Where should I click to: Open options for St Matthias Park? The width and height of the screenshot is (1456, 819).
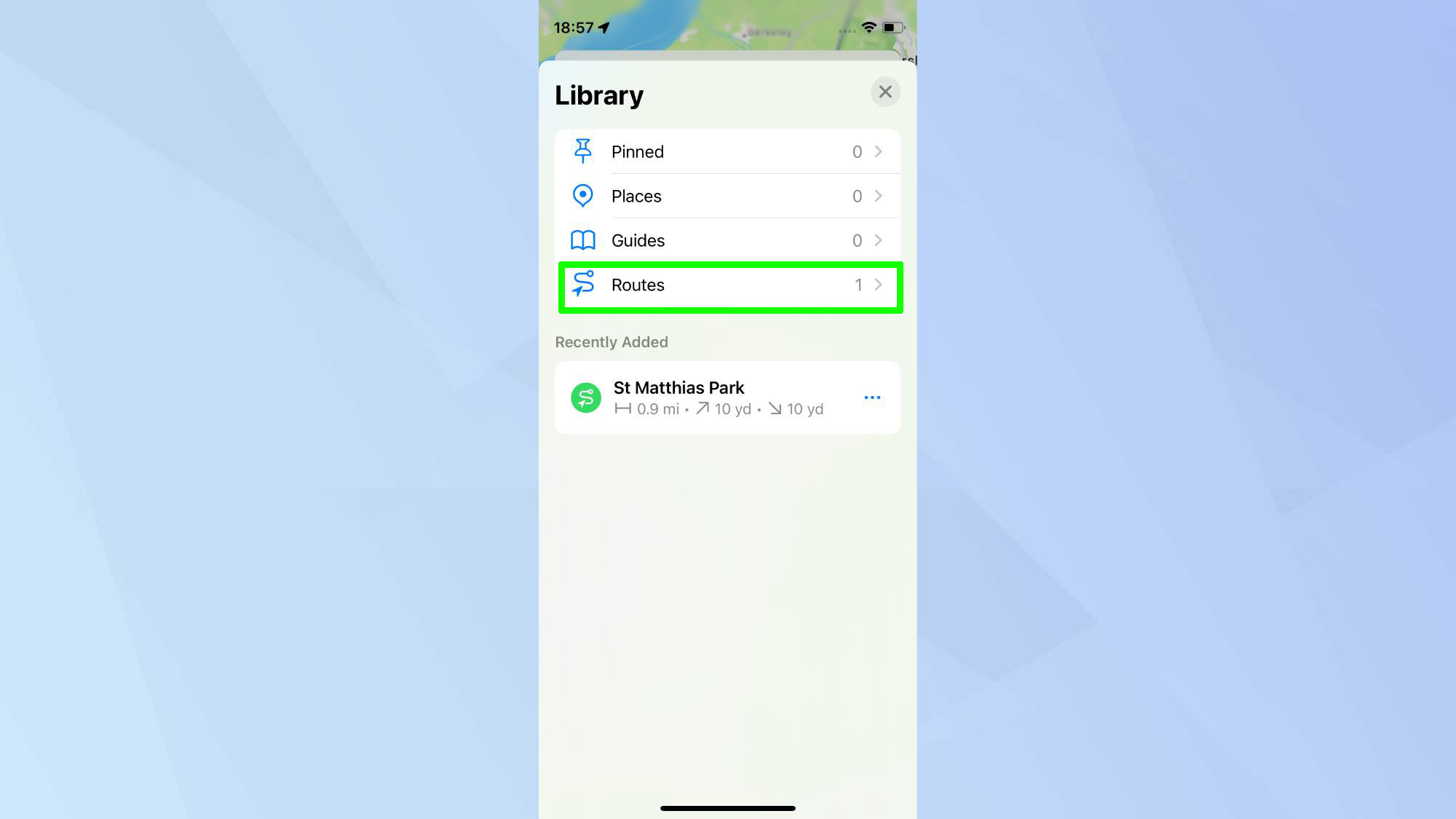pyautogui.click(x=871, y=397)
